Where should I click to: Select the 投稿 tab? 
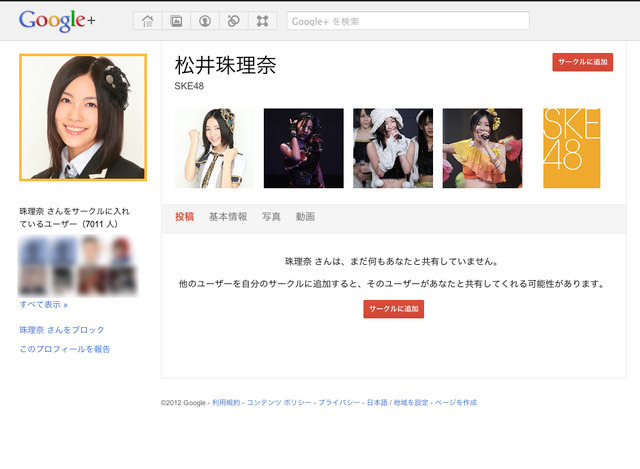tap(185, 217)
